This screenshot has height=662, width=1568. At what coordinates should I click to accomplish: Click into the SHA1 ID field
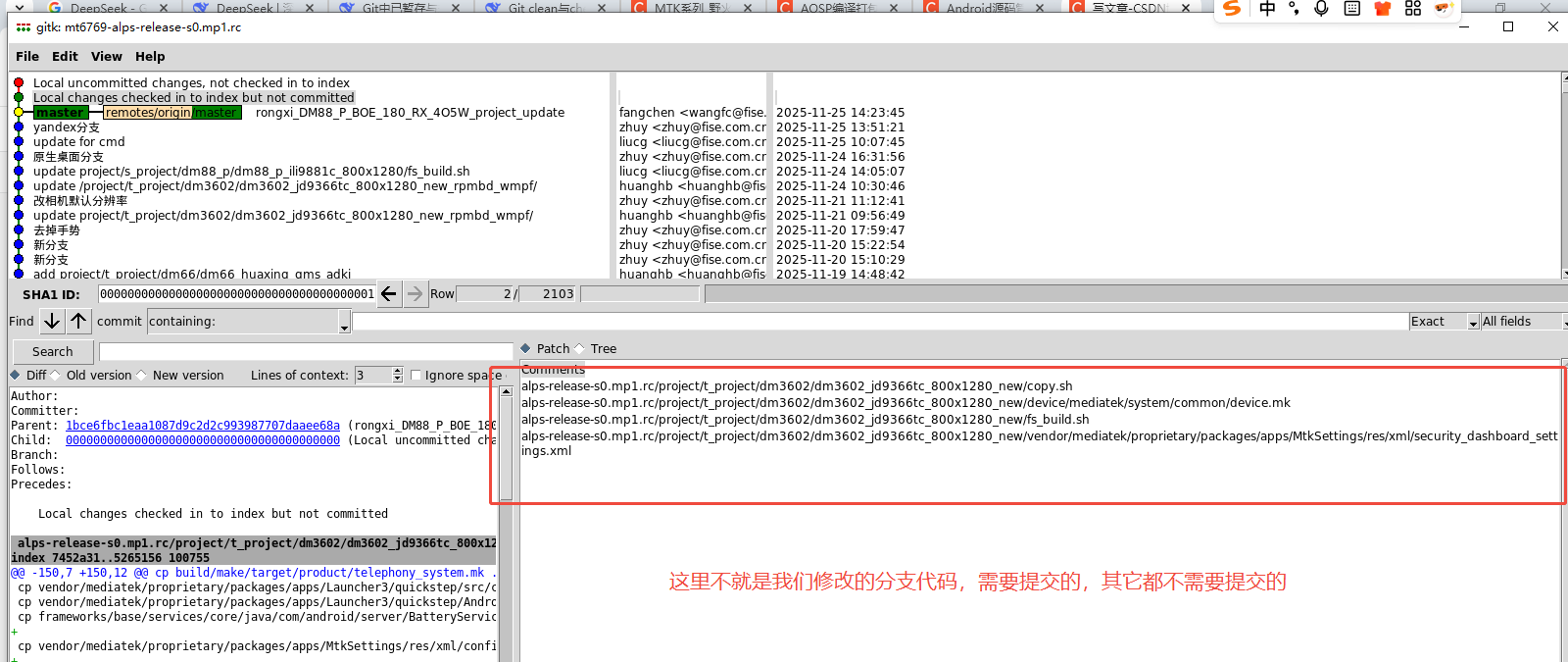click(x=236, y=293)
